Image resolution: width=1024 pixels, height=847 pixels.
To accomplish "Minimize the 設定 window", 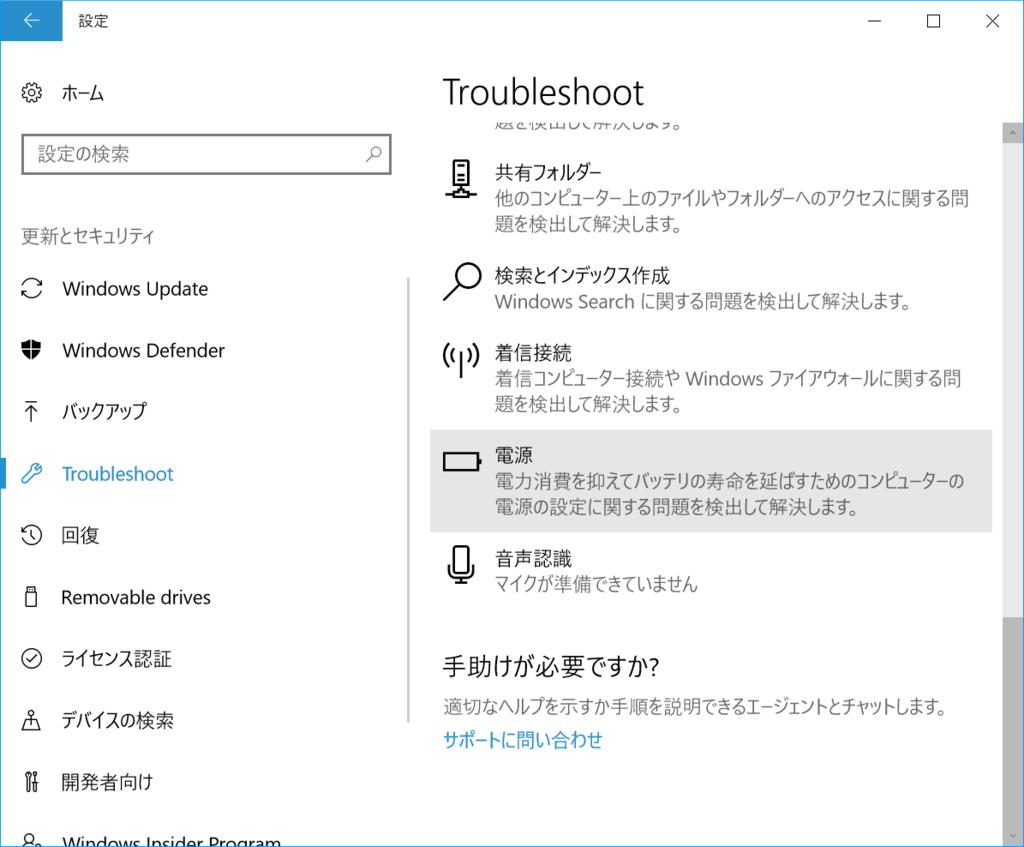I will click(874, 21).
